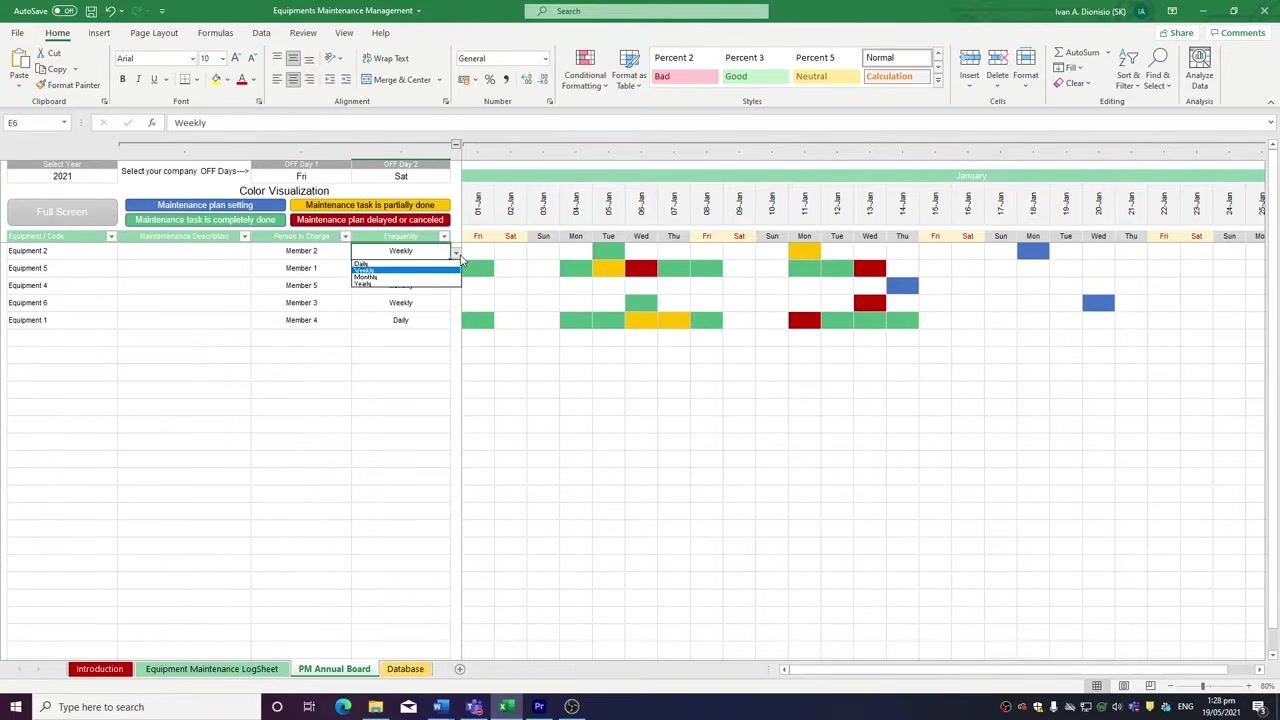Apply underline formatting with U
Screen dimensions: 1280x720
(154, 80)
